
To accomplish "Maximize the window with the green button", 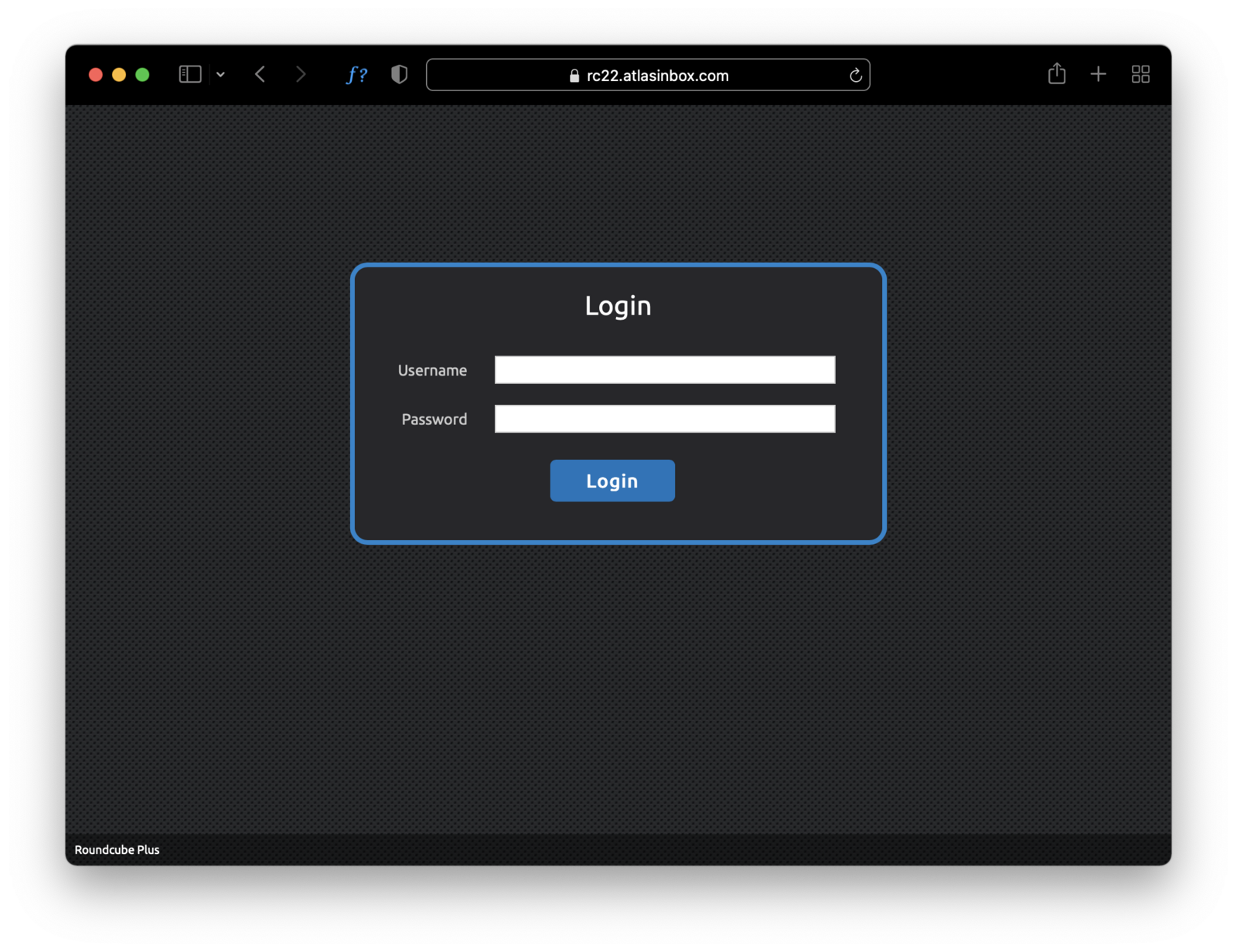I will [142, 74].
